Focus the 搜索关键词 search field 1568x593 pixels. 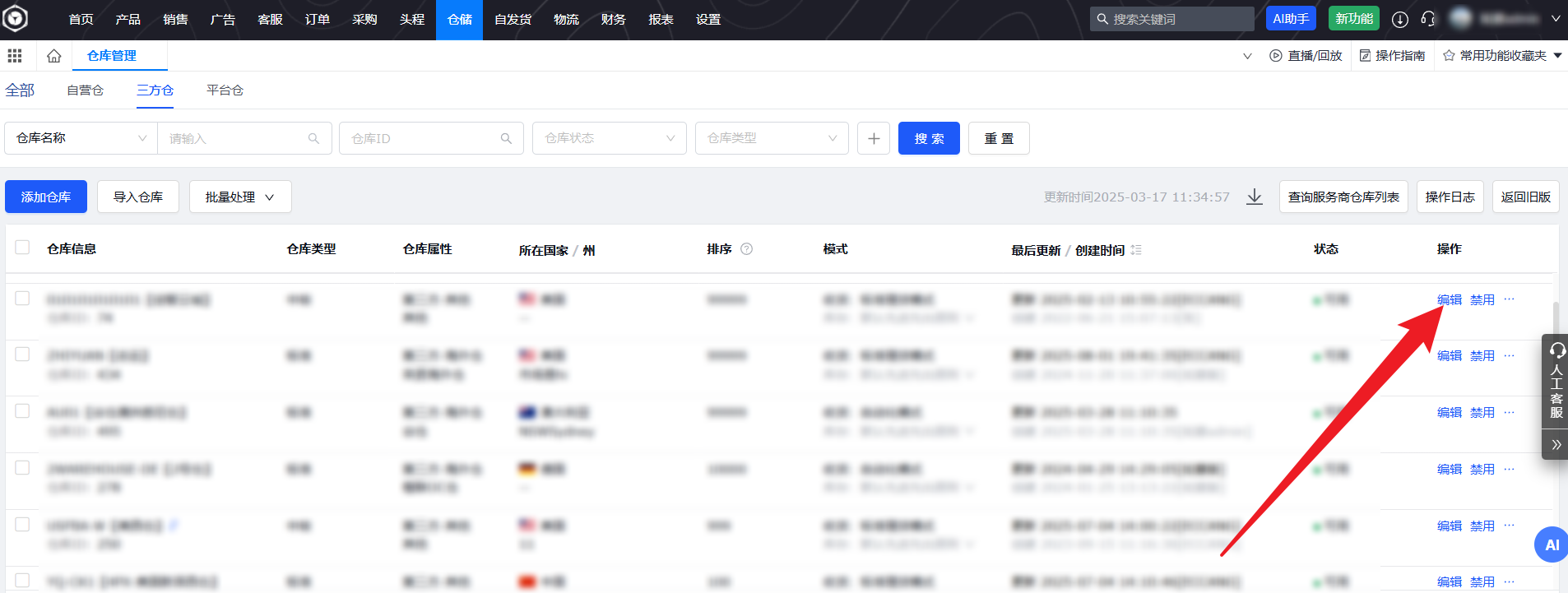(1172, 19)
